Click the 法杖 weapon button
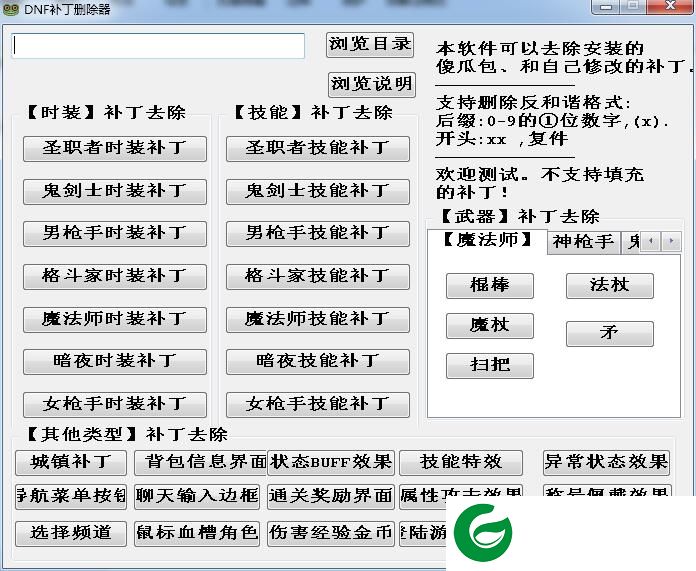The height and width of the screenshot is (571, 696). tap(609, 286)
